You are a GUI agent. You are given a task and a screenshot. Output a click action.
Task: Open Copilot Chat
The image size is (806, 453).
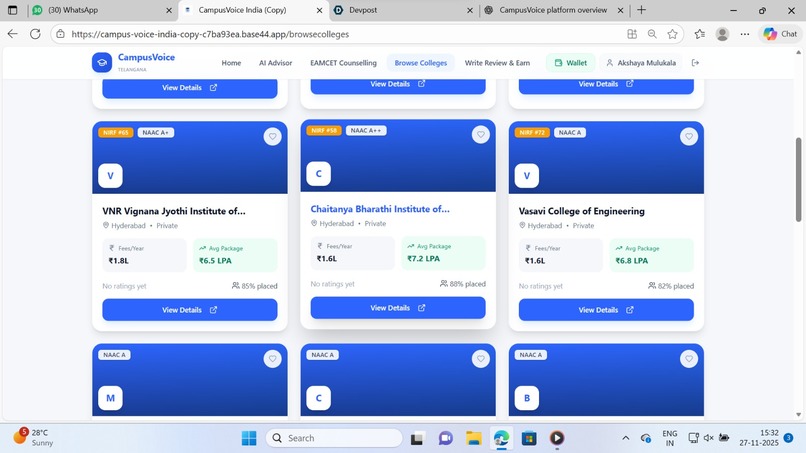(780, 34)
